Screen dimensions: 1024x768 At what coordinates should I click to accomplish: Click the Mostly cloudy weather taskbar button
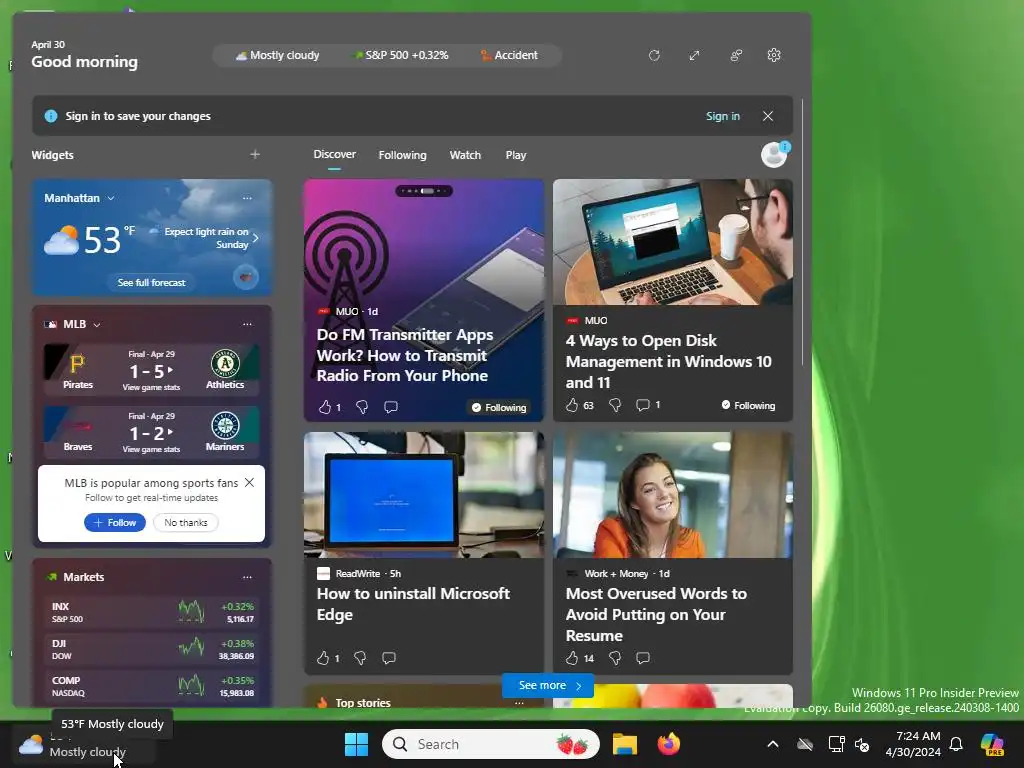(x=84, y=745)
